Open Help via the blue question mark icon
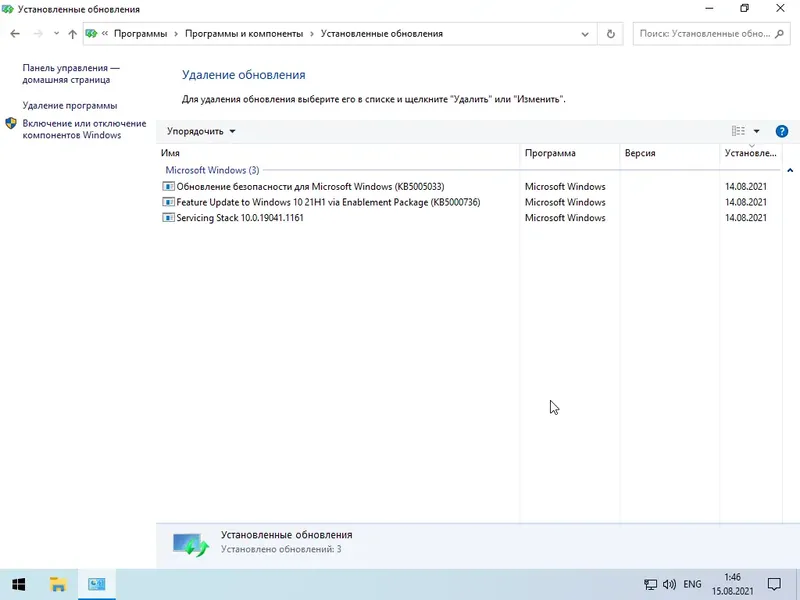Image resolution: width=800 pixels, height=600 pixels. pos(781,131)
